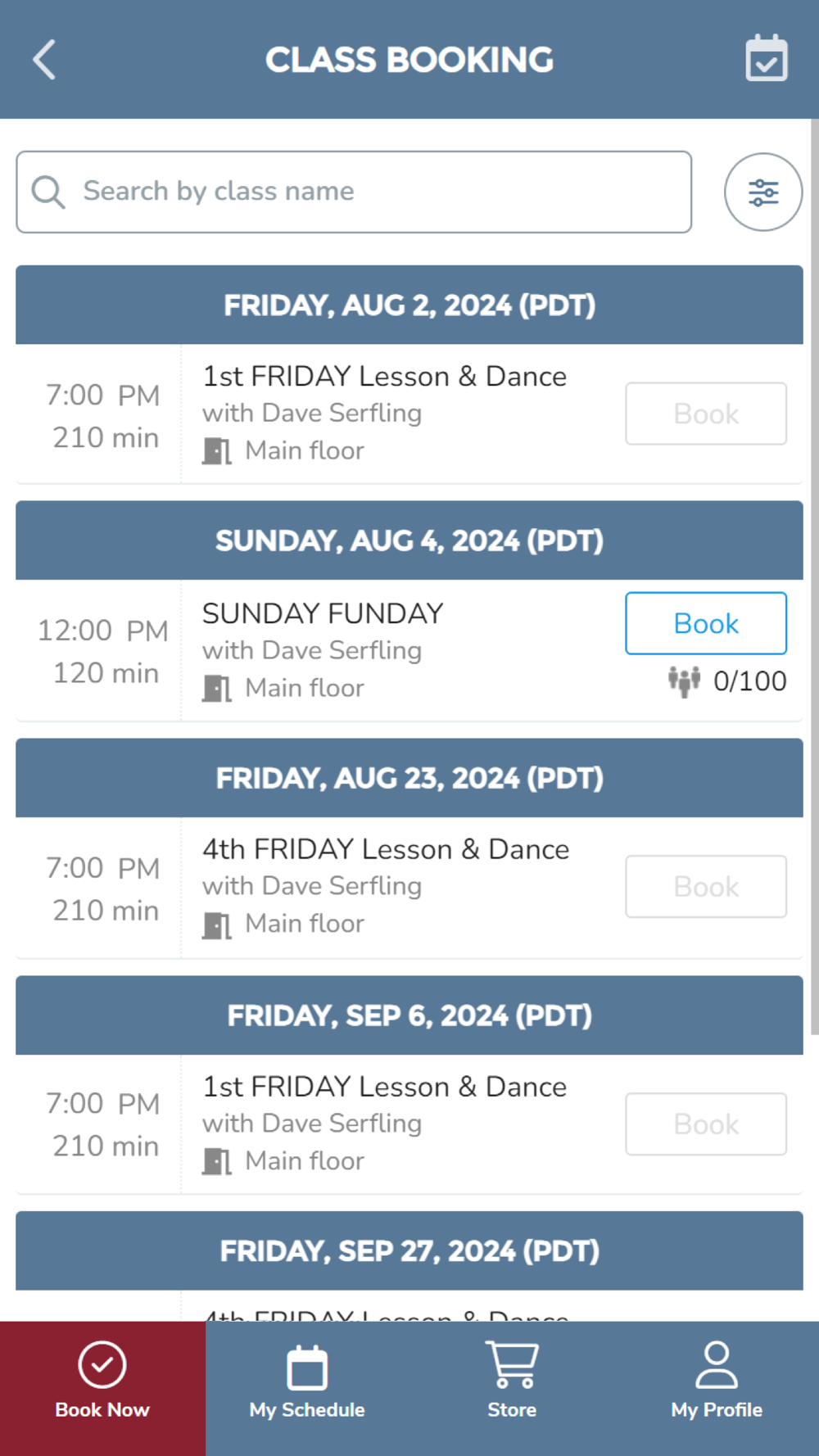Open the class filter options
Screen dimensions: 819x1456
pyautogui.click(x=762, y=192)
